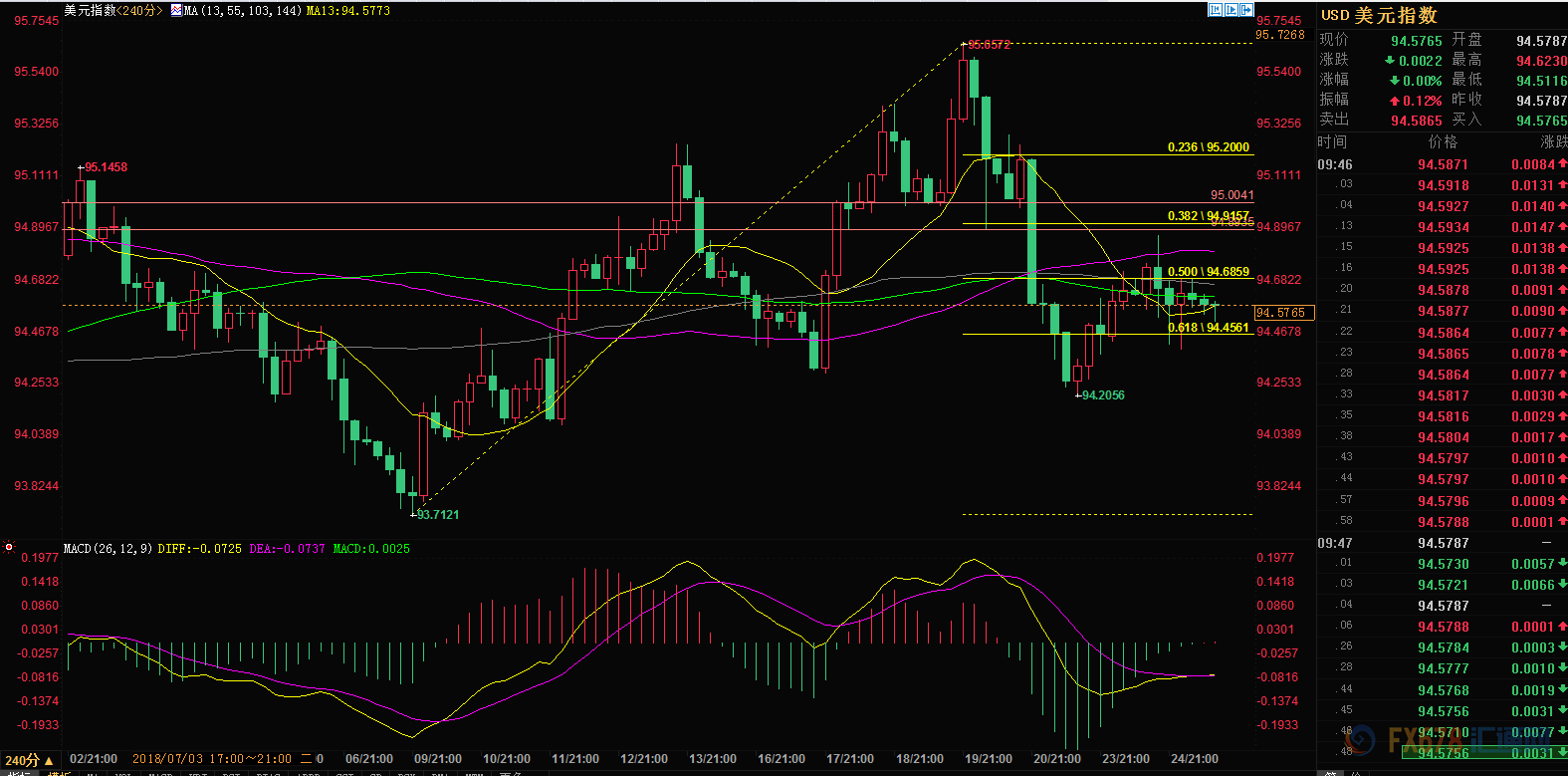This screenshot has width=1568, height=776.
Task: Click the DIFF:-0.0725 value
Action: 199,549
